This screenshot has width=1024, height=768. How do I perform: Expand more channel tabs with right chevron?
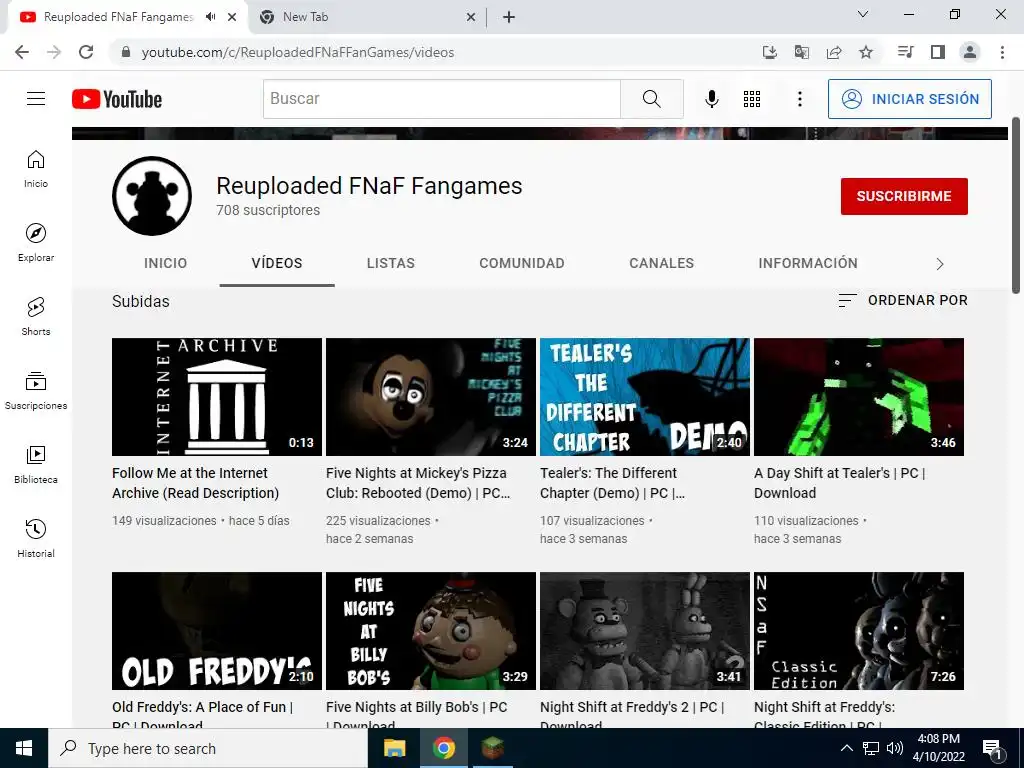(940, 264)
